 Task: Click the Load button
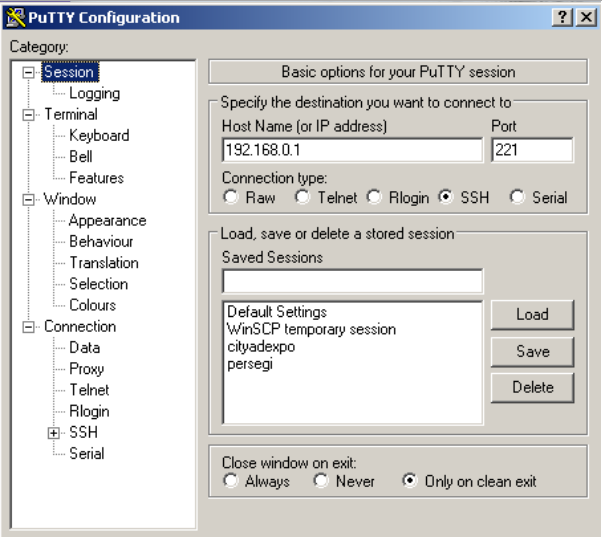click(532, 315)
